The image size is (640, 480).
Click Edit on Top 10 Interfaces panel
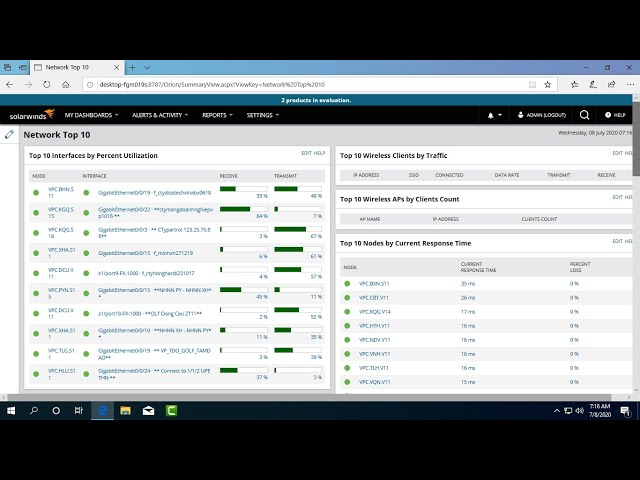pyautogui.click(x=306, y=153)
